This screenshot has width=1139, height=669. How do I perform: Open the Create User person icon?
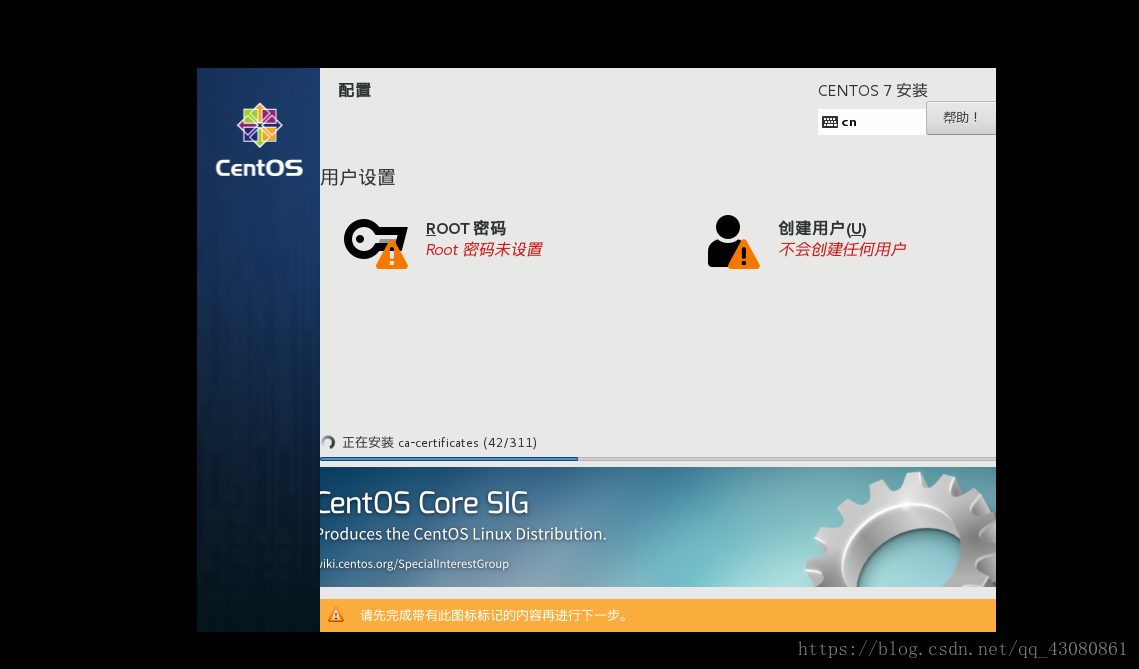733,242
